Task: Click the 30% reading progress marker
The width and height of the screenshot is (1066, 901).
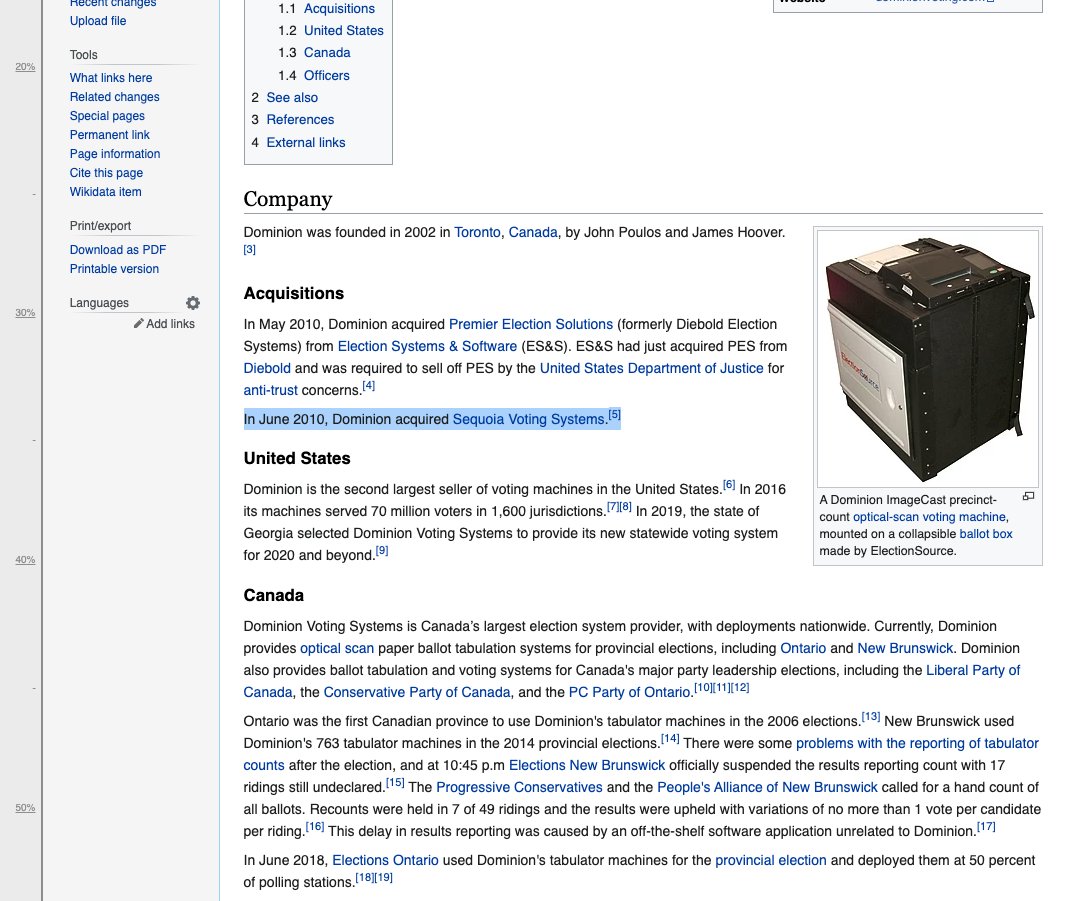Action: point(24,312)
